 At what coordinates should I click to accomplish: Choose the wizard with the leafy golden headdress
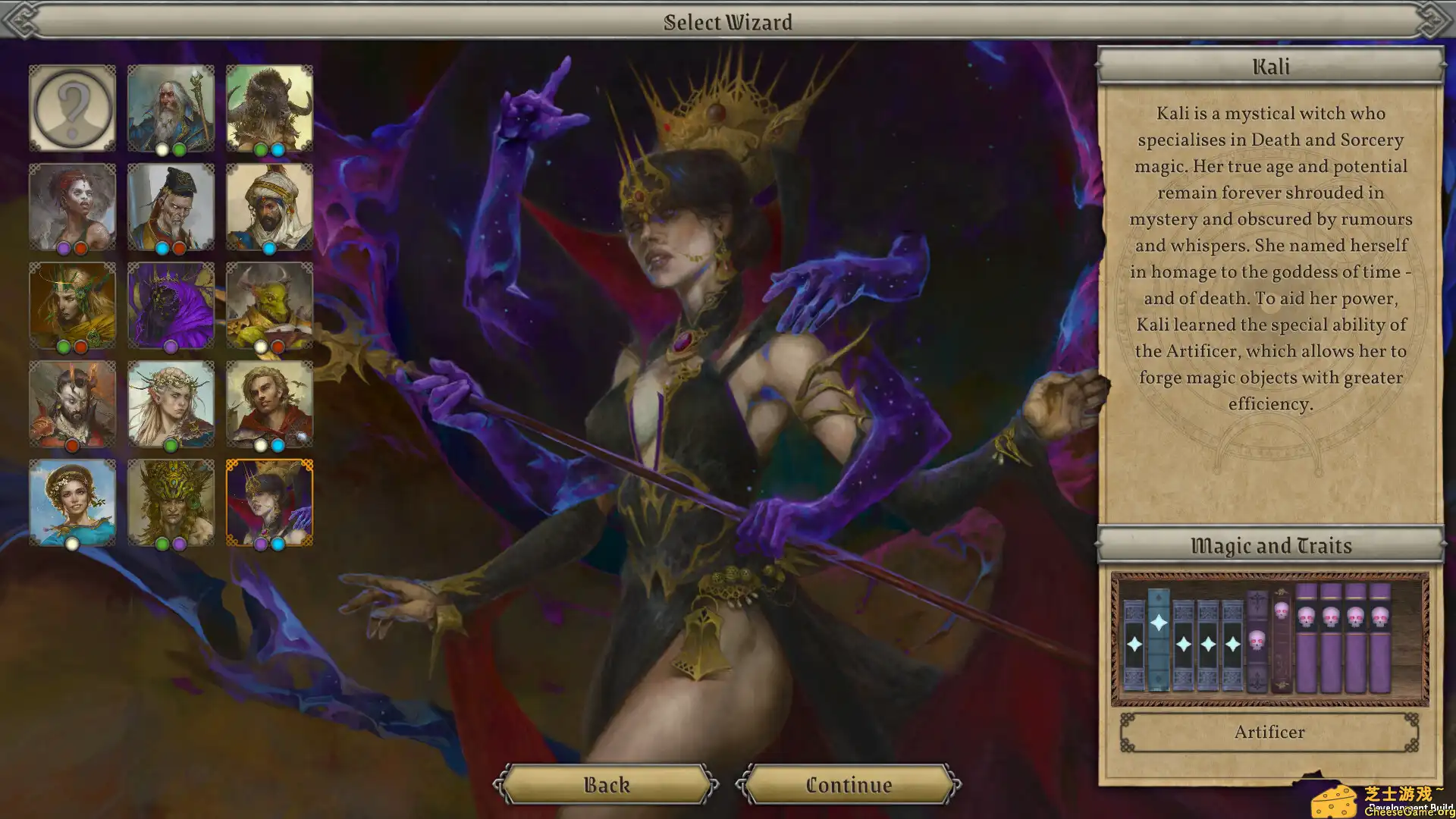pos(171,502)
